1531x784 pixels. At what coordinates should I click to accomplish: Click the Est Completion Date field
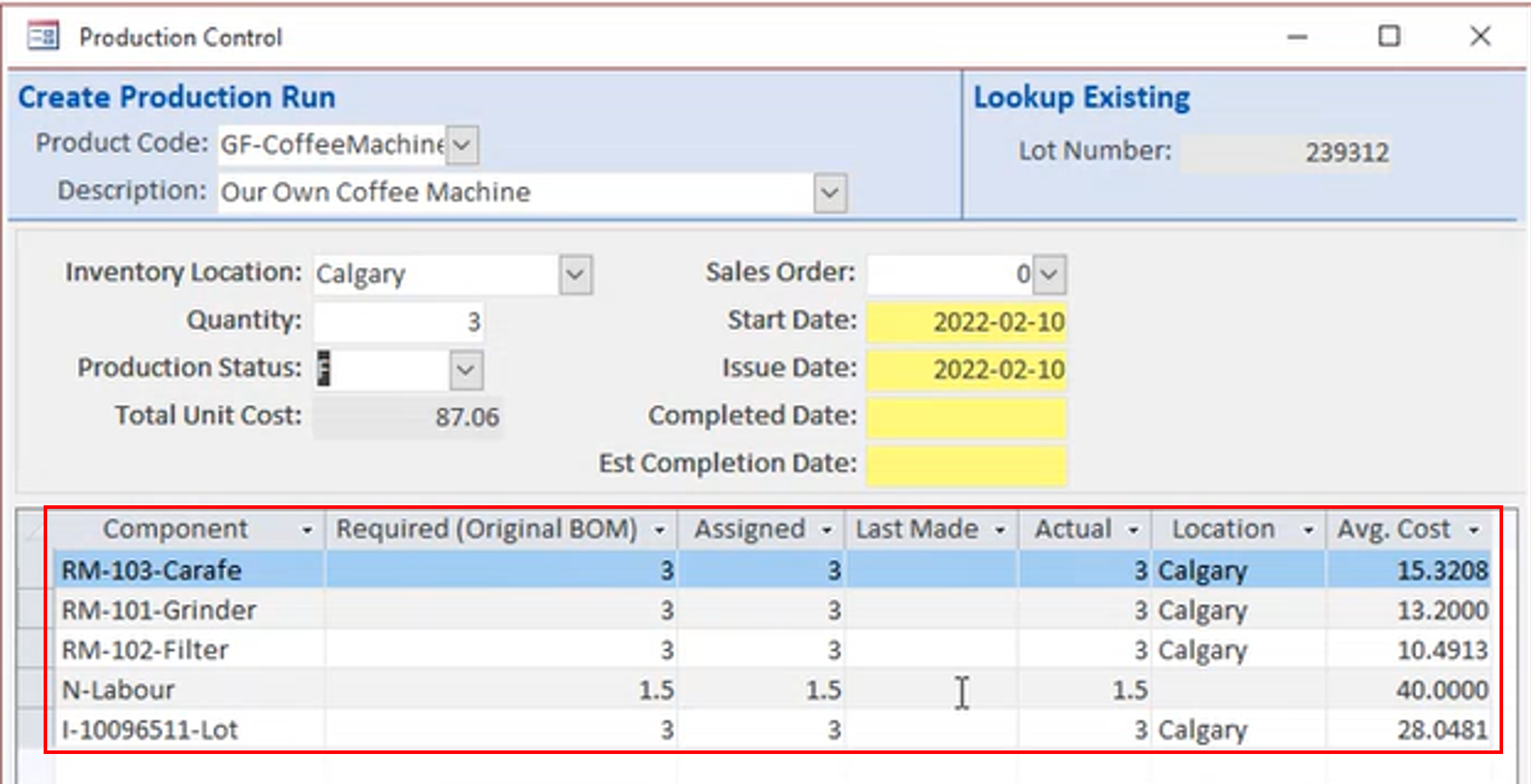coord(965,465)
